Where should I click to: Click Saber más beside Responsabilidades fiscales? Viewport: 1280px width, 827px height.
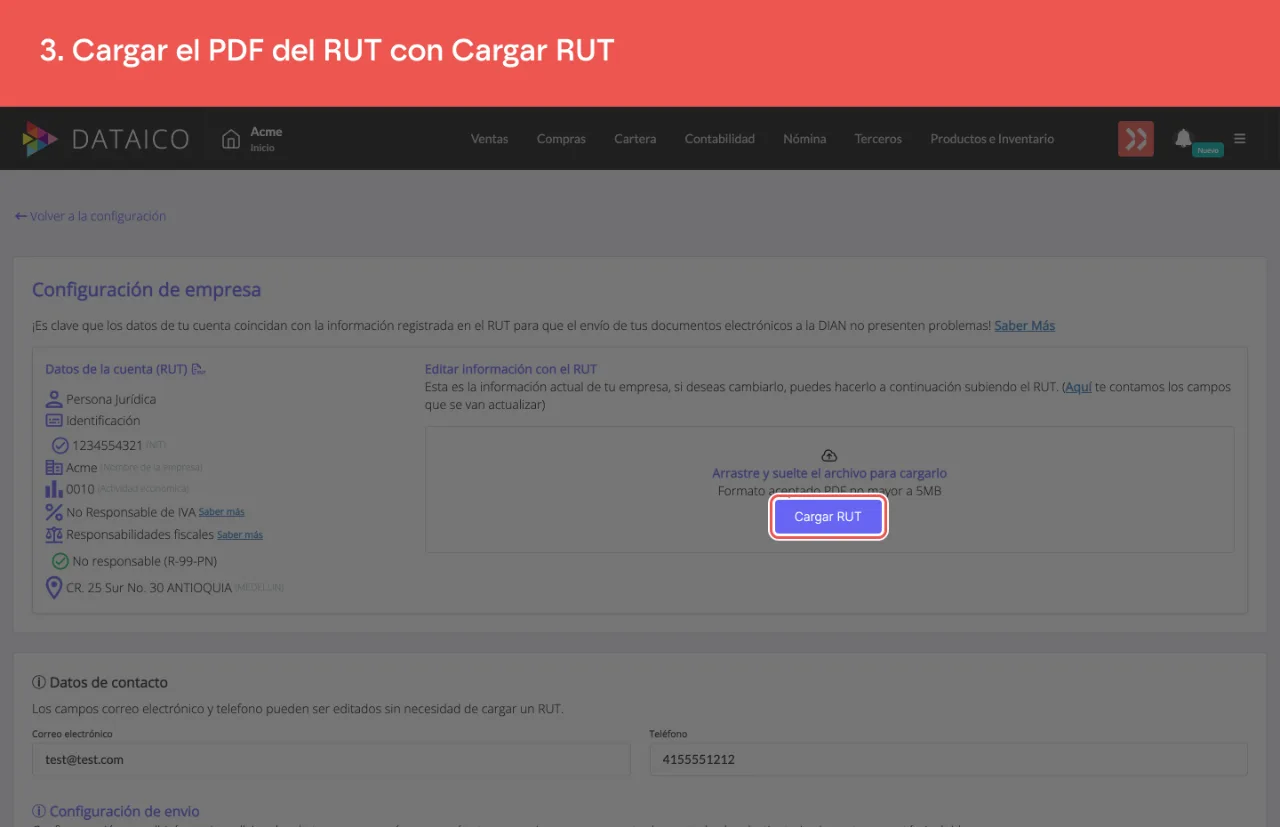(x=240, y=535)
